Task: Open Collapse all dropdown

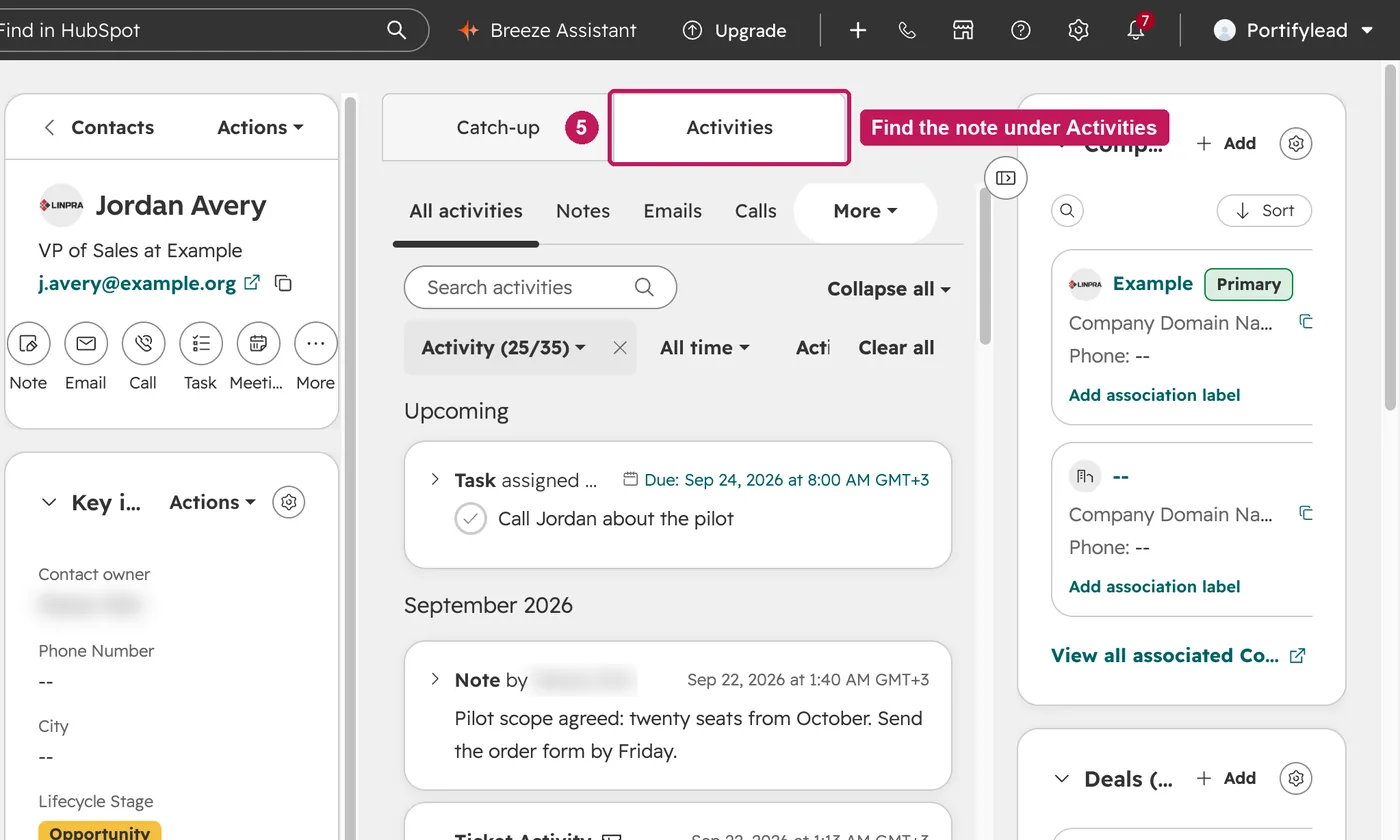Action: 889,289
